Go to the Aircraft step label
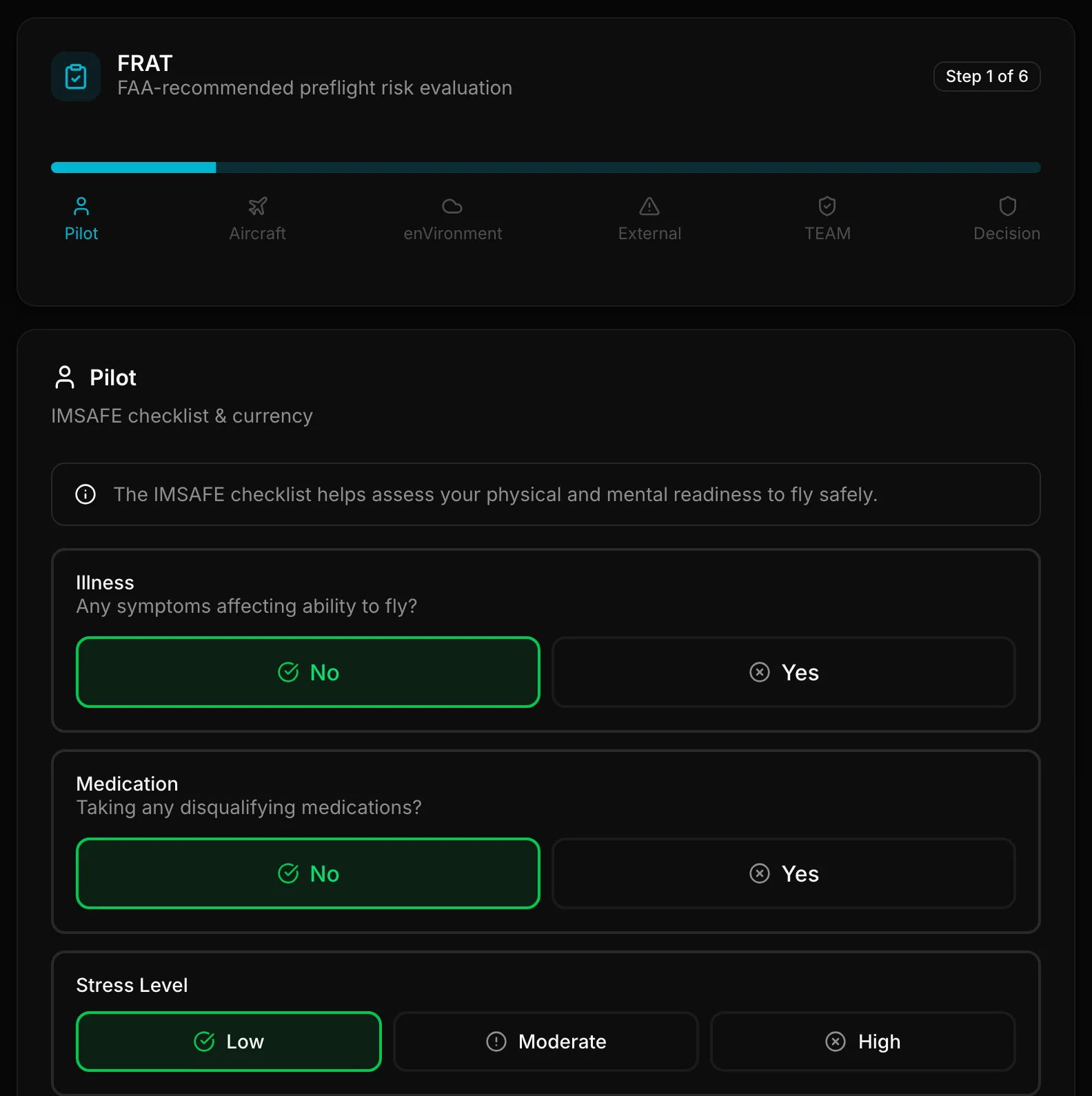Image resolution: width=1092 pixels, height=1096 pixels. [x=257, y=234]
